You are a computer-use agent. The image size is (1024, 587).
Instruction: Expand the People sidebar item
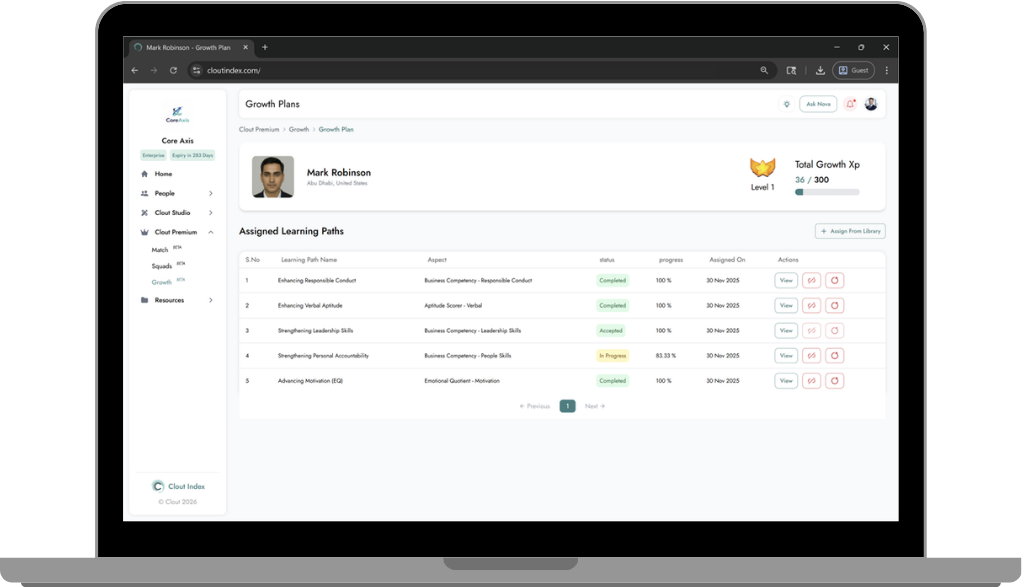(x=211, y=193)
